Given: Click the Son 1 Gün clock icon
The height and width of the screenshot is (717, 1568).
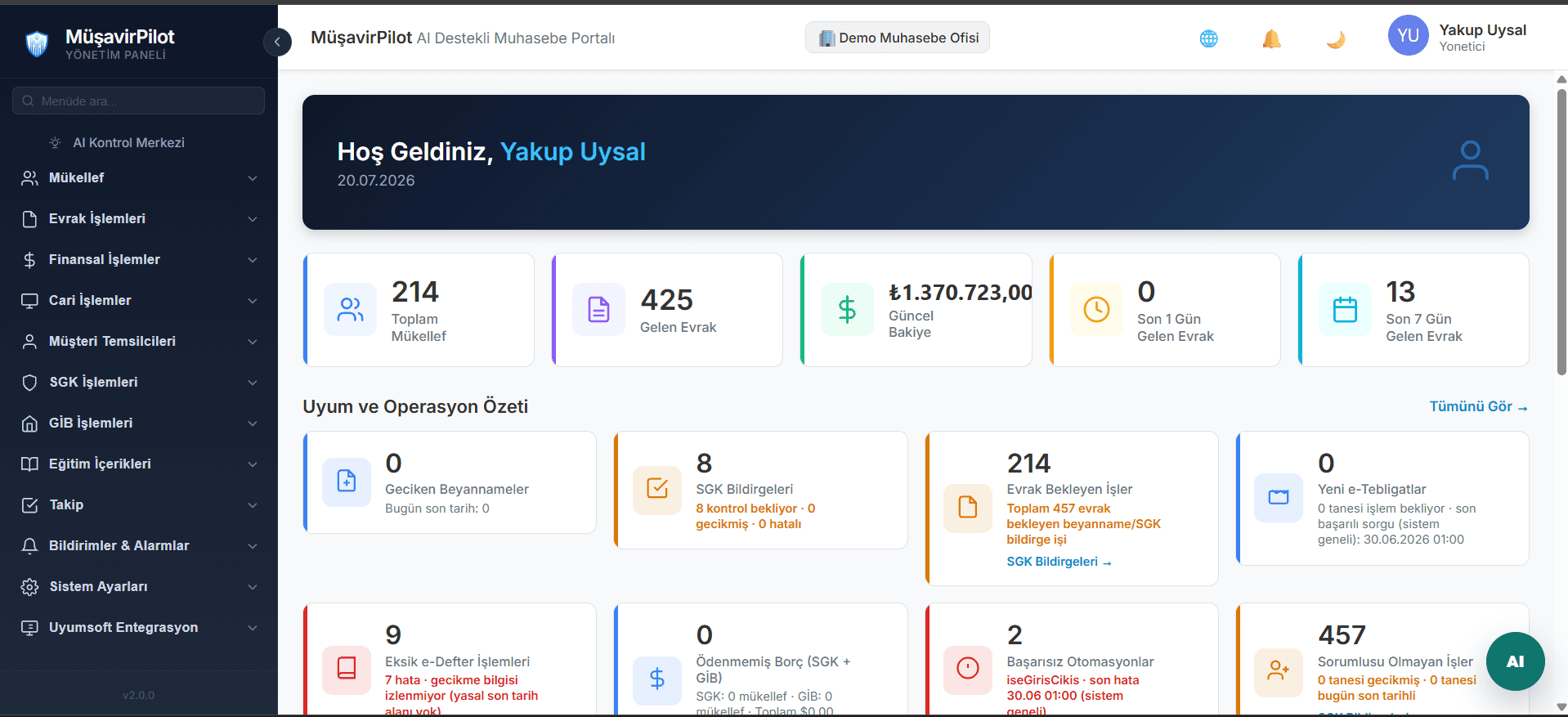Looking at the screenshot, I should click(1096, 310).
